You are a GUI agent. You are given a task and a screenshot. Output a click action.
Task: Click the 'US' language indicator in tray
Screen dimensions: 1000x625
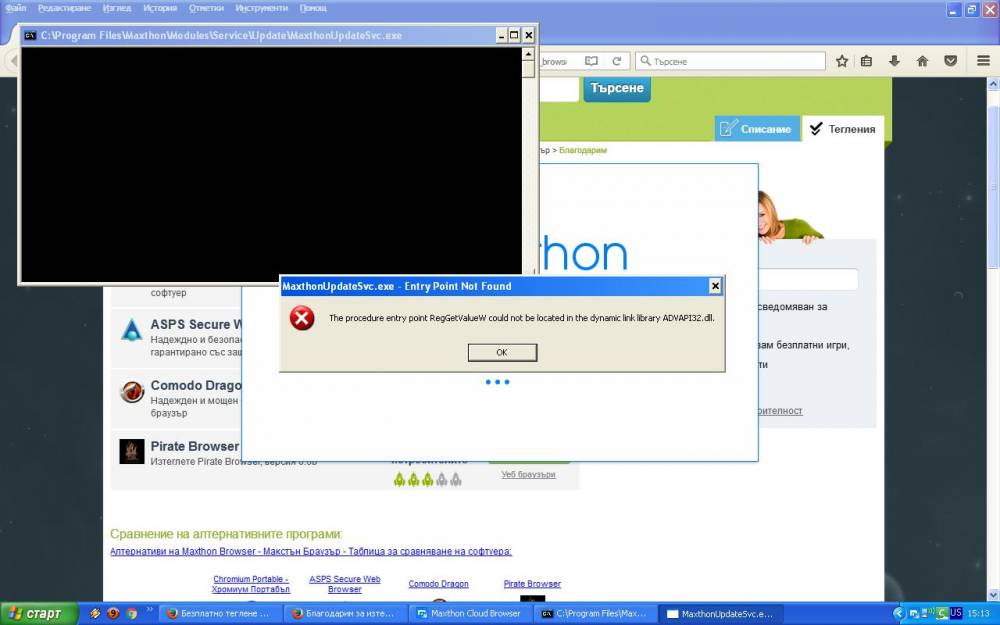click(955, 613)
